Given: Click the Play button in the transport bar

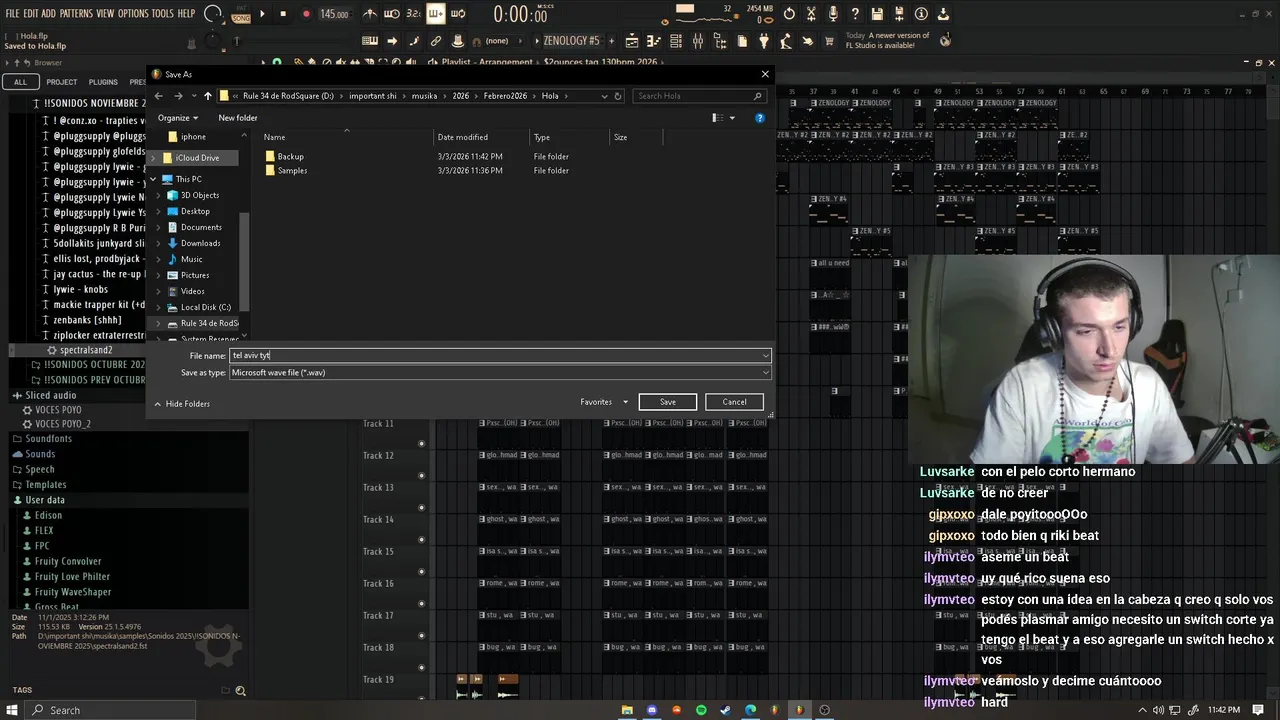Looking at the screenshot, I should [262, 14].
